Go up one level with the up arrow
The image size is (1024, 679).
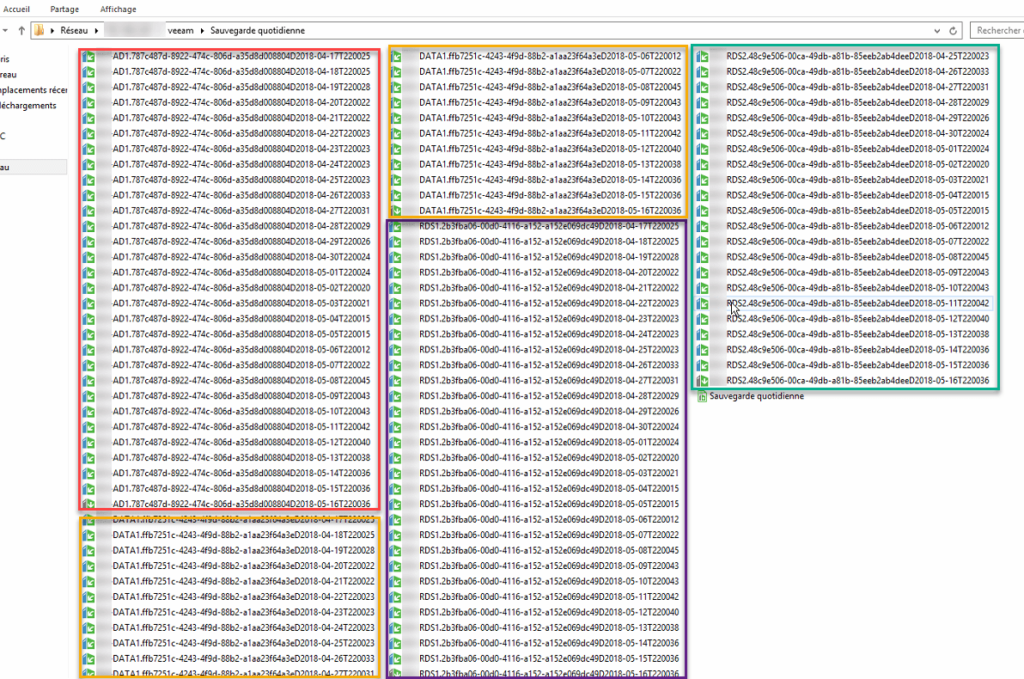point(22,31)
